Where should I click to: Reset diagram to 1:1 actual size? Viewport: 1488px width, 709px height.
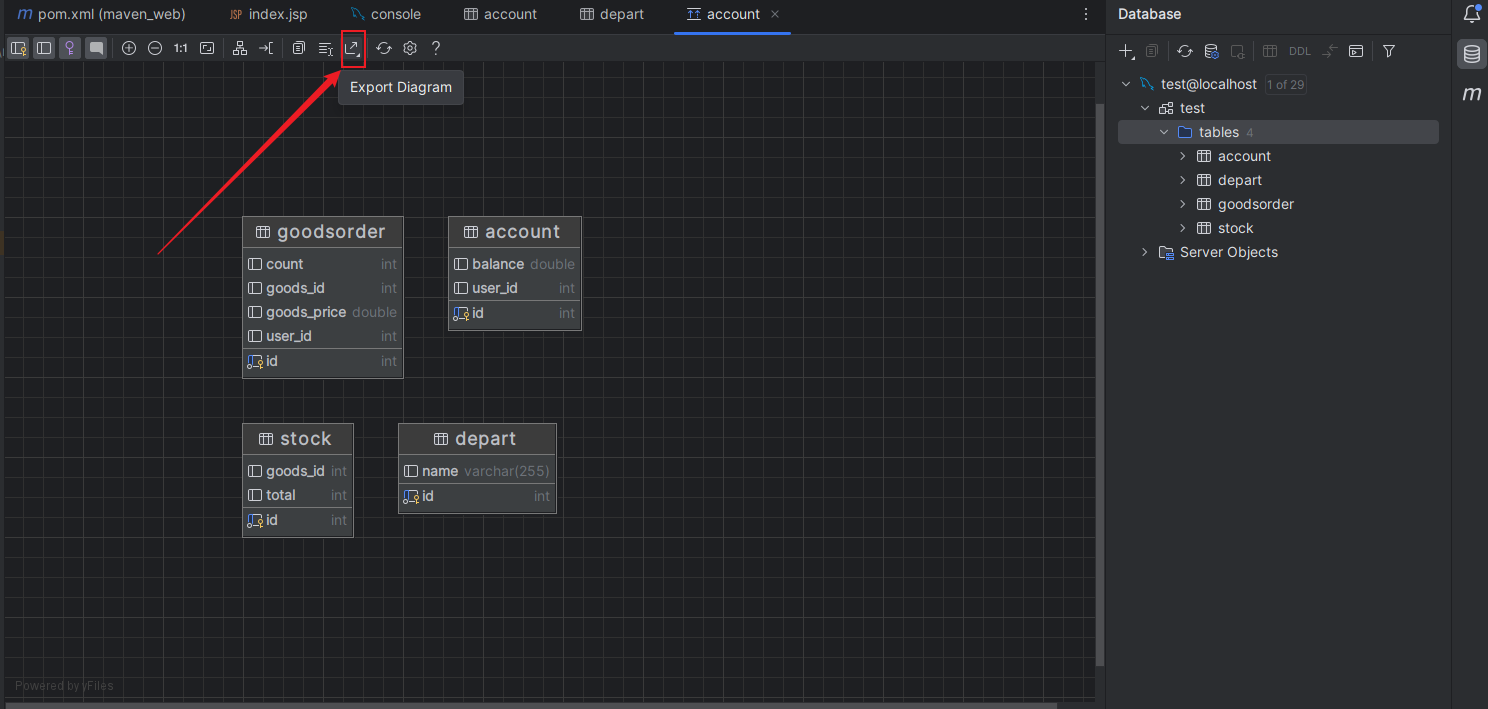click(x=181, y=48)
